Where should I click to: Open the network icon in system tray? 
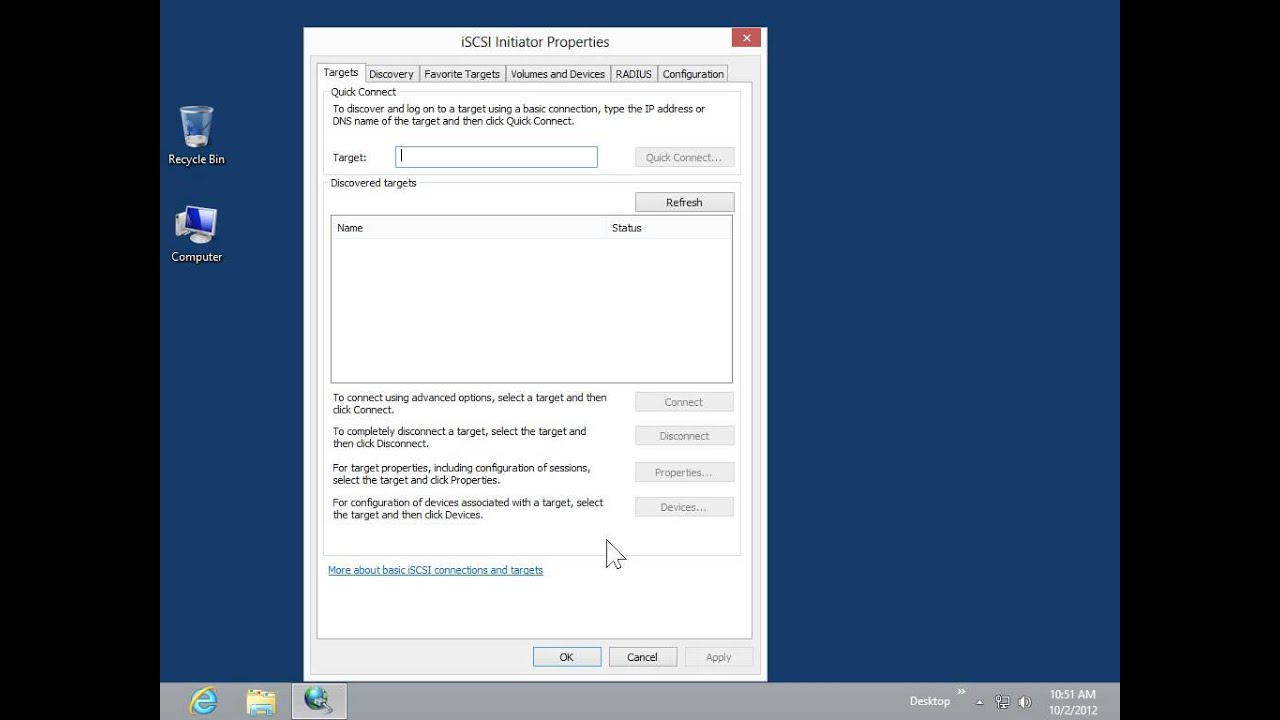1003,702
